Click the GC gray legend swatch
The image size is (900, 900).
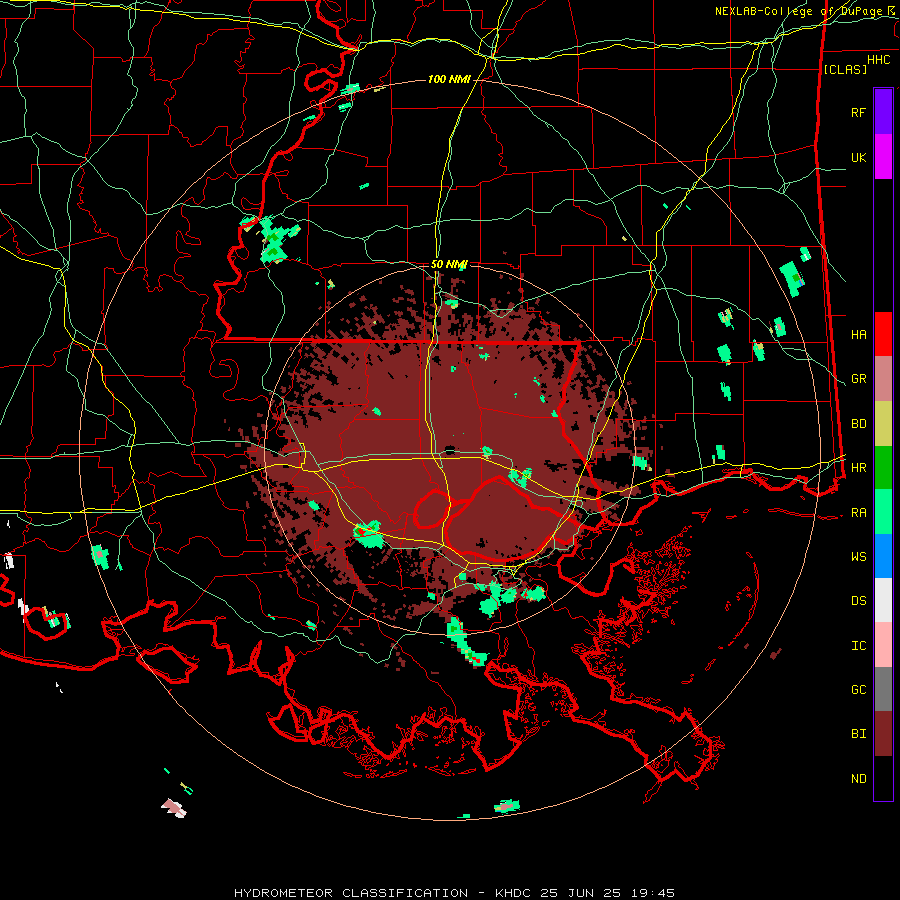point(883,689)
